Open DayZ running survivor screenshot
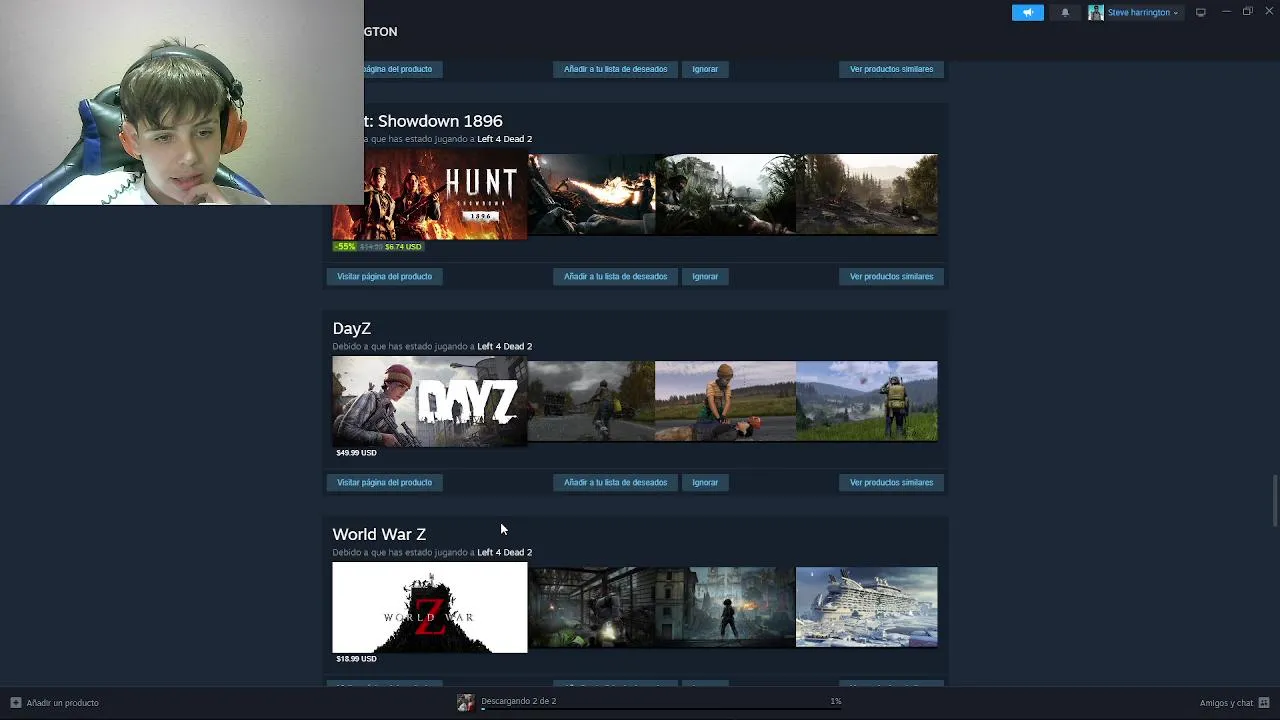Viewport: 1280px width, 720px height. coord(591,401)
